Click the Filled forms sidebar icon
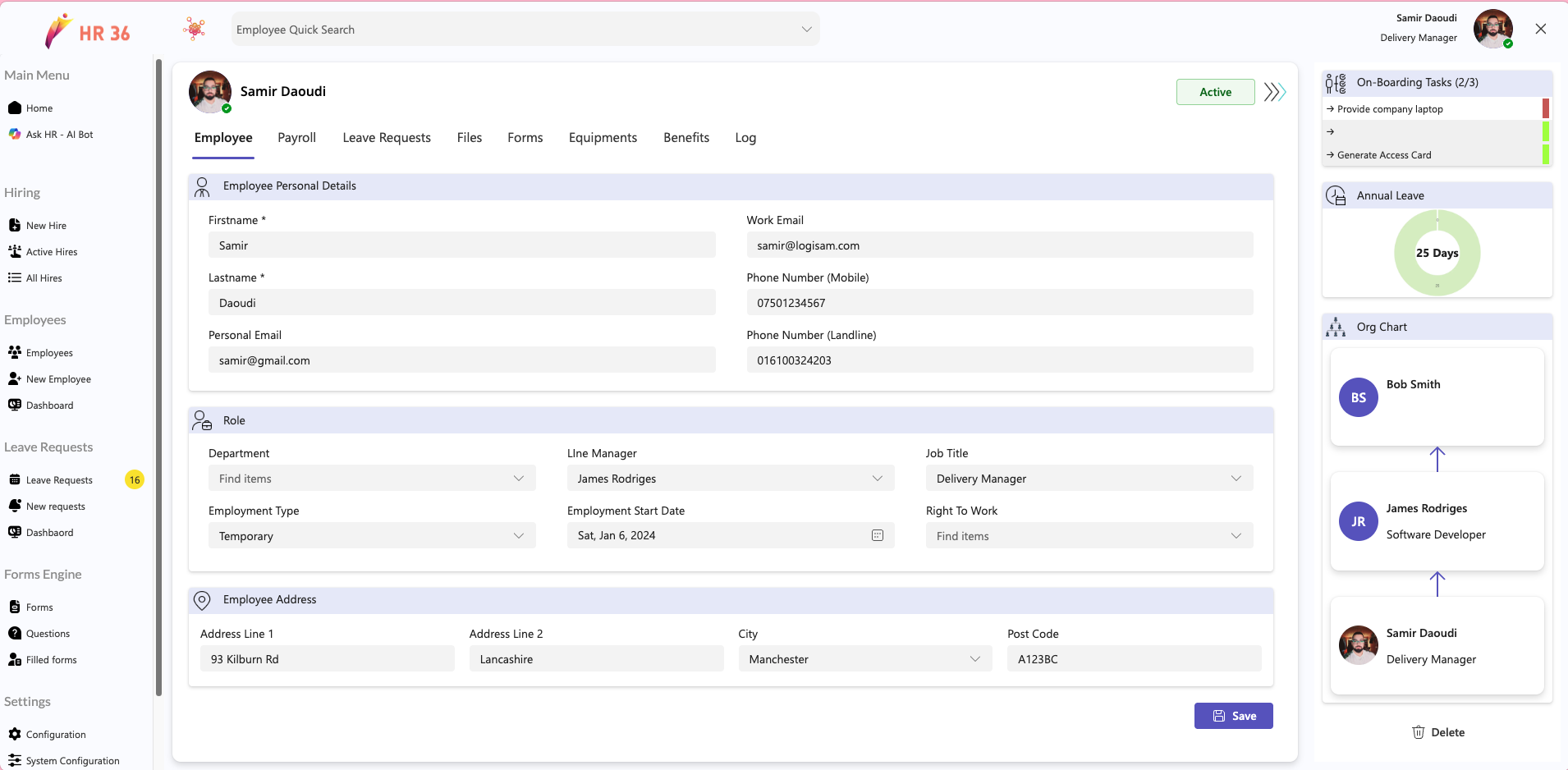This screenshot has height=770, width=1568. coord(15,660)
